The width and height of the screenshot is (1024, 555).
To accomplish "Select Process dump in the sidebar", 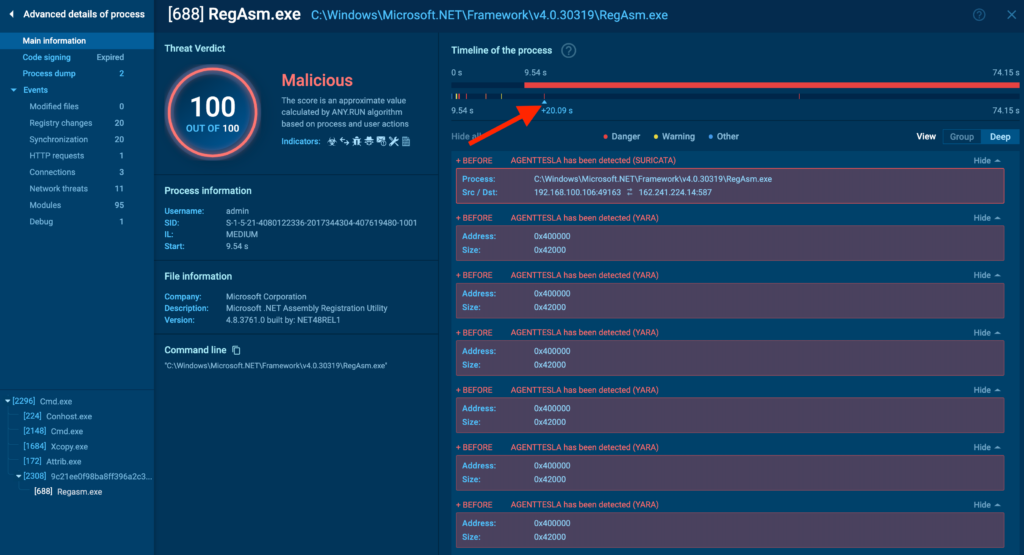I will click(51, 74).
